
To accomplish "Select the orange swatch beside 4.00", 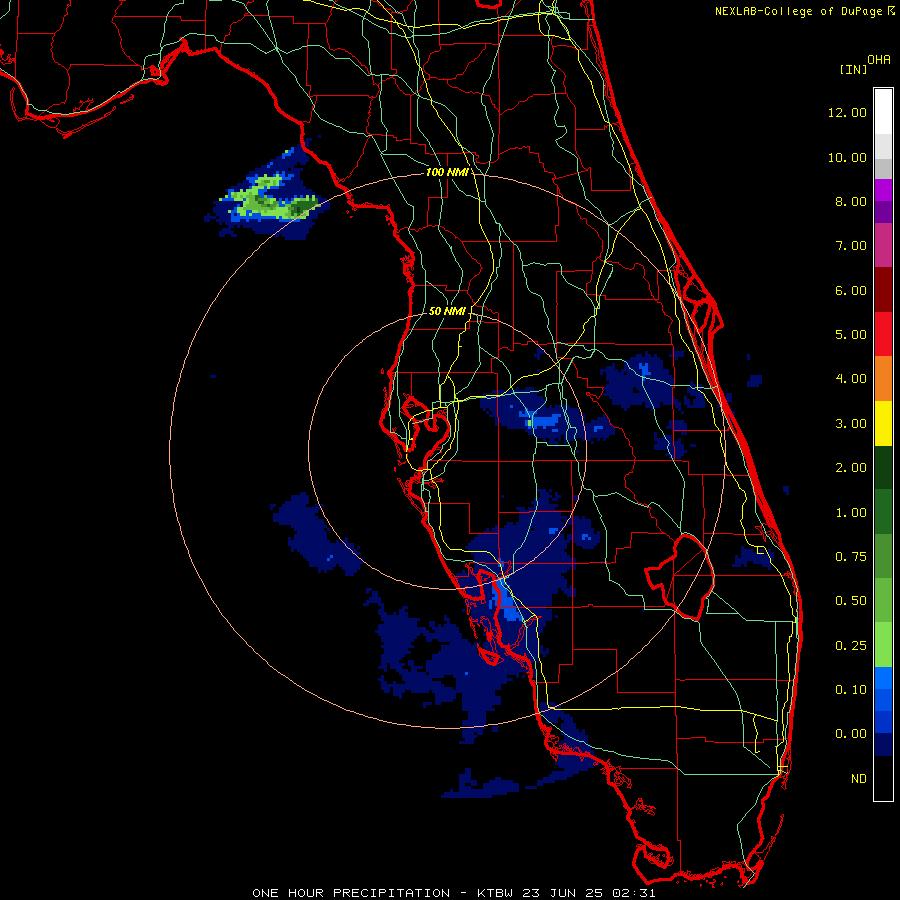I will 883,379.
